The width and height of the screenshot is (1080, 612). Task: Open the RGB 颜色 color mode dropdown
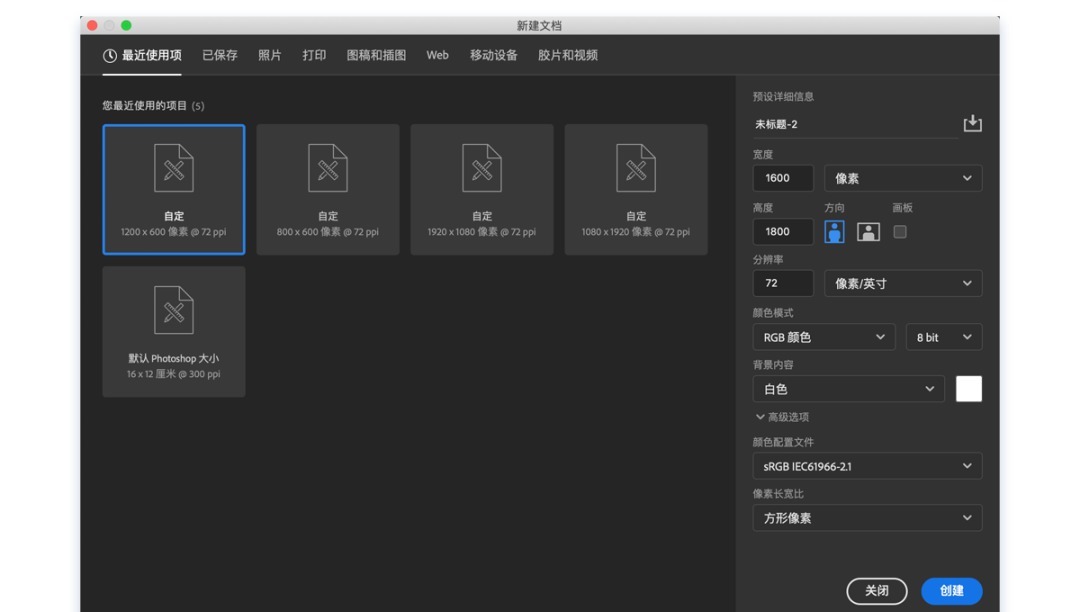(823, 337)
